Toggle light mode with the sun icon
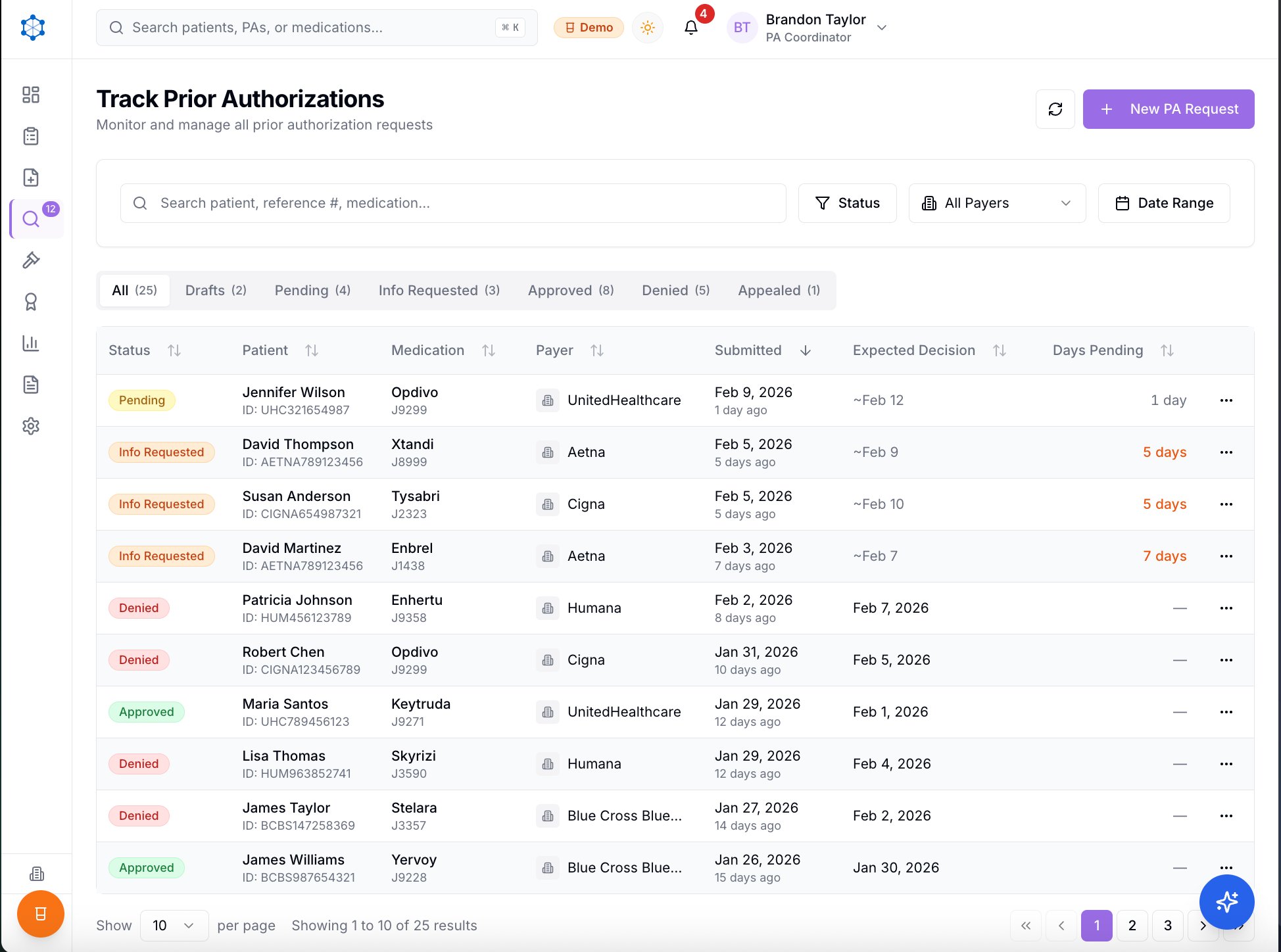The width and height of the screenshot is (1281, 952). (x=647, y=28)
